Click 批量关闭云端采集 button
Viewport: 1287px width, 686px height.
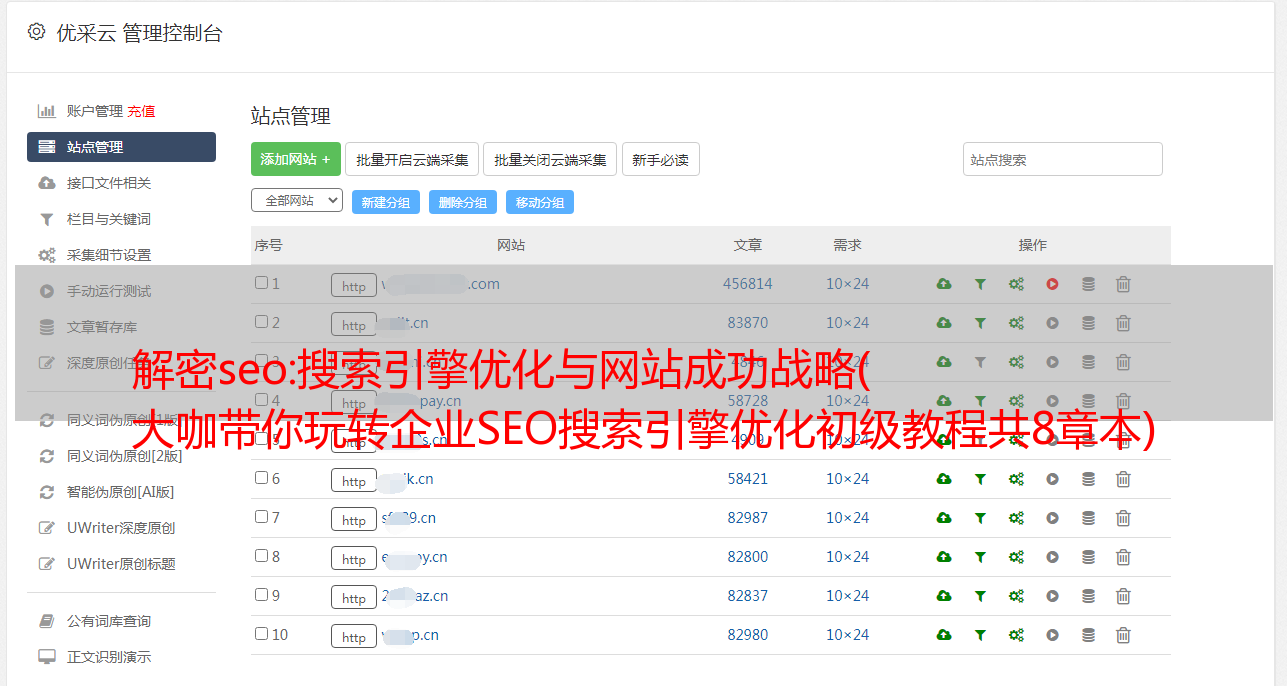pos(550,159)
